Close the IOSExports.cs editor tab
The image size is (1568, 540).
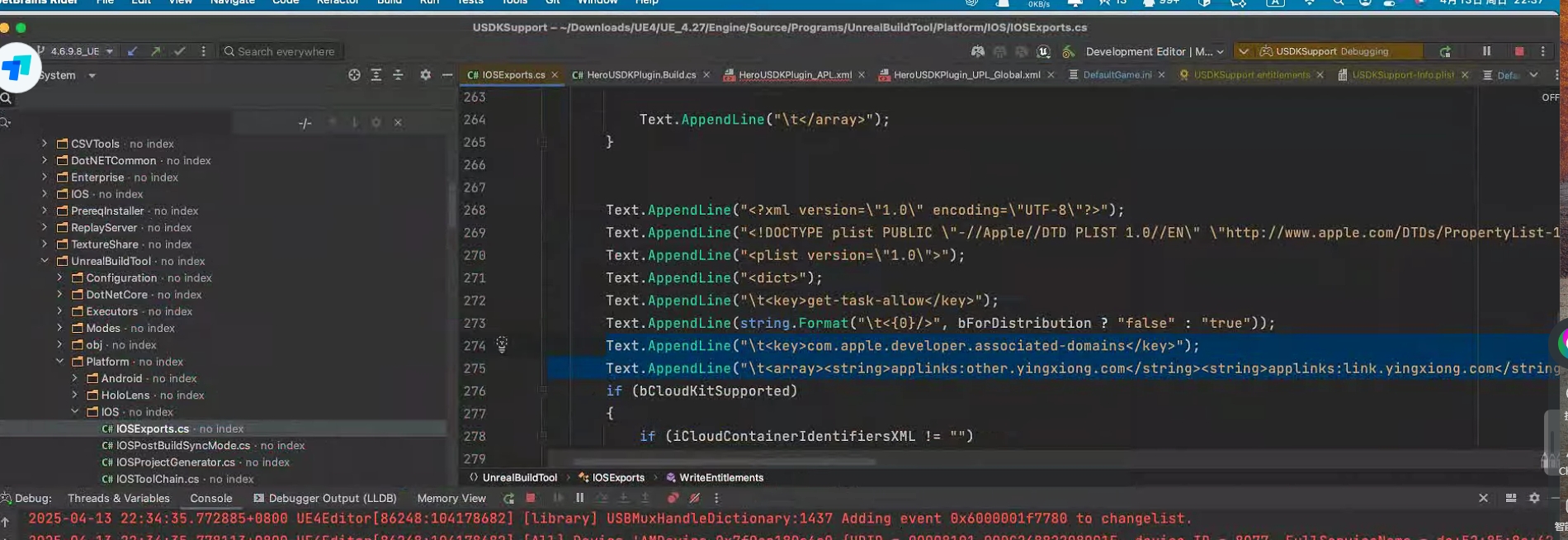click(555, 75)
